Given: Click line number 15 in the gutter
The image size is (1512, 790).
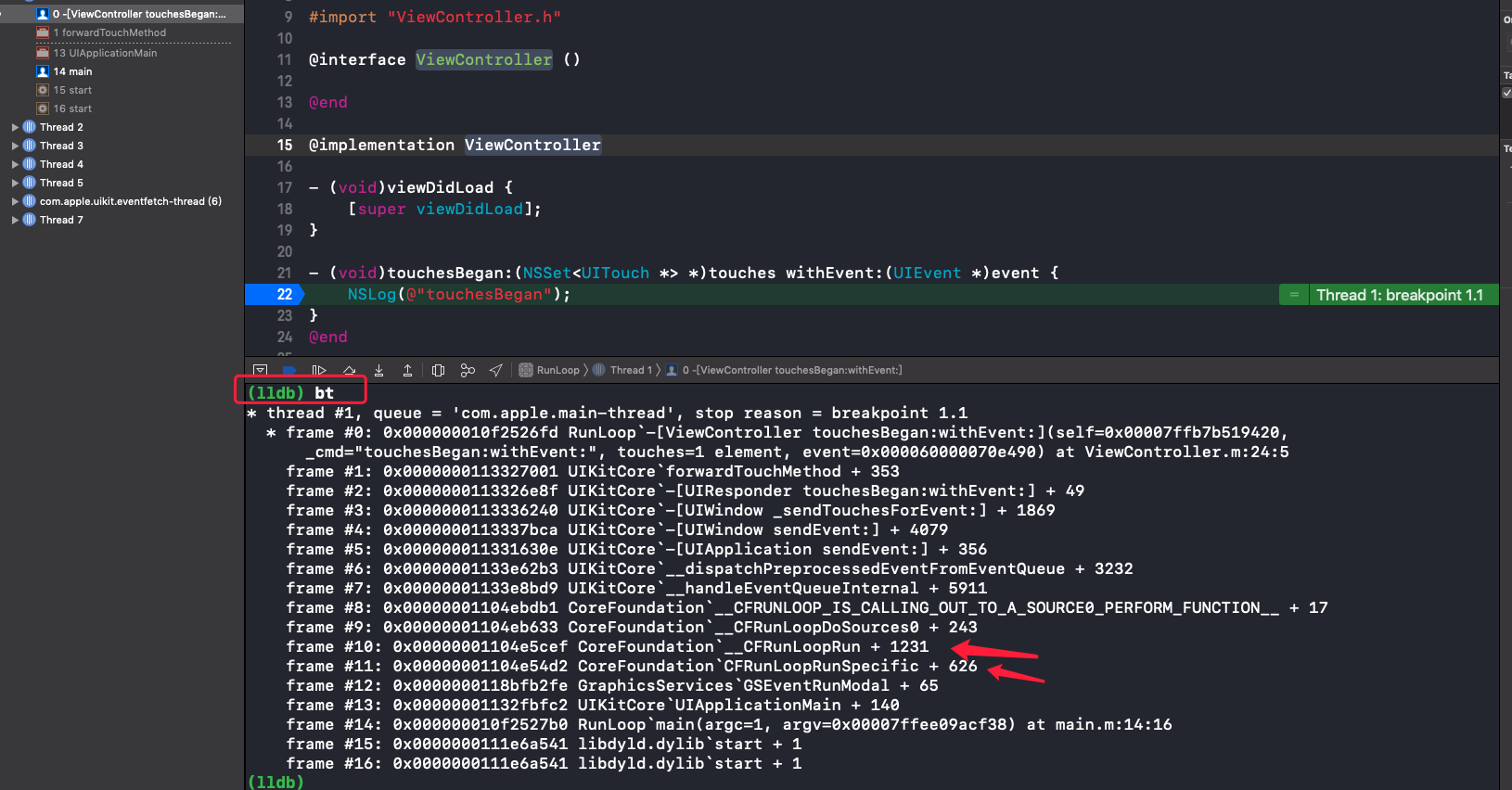Looking at the screenshot, I should click(285, 145).
